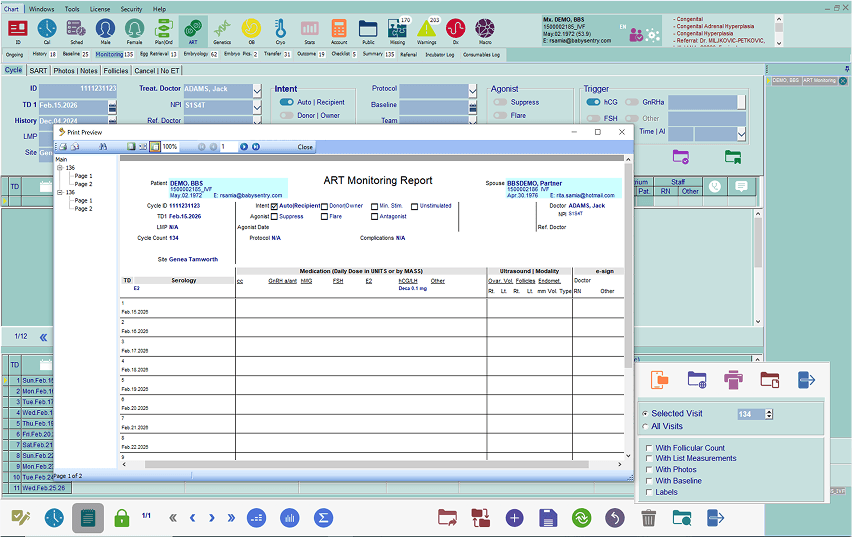852x537 pixels.
Task: Toggle the Agonist Suppress switch
Action: (500, 102)
